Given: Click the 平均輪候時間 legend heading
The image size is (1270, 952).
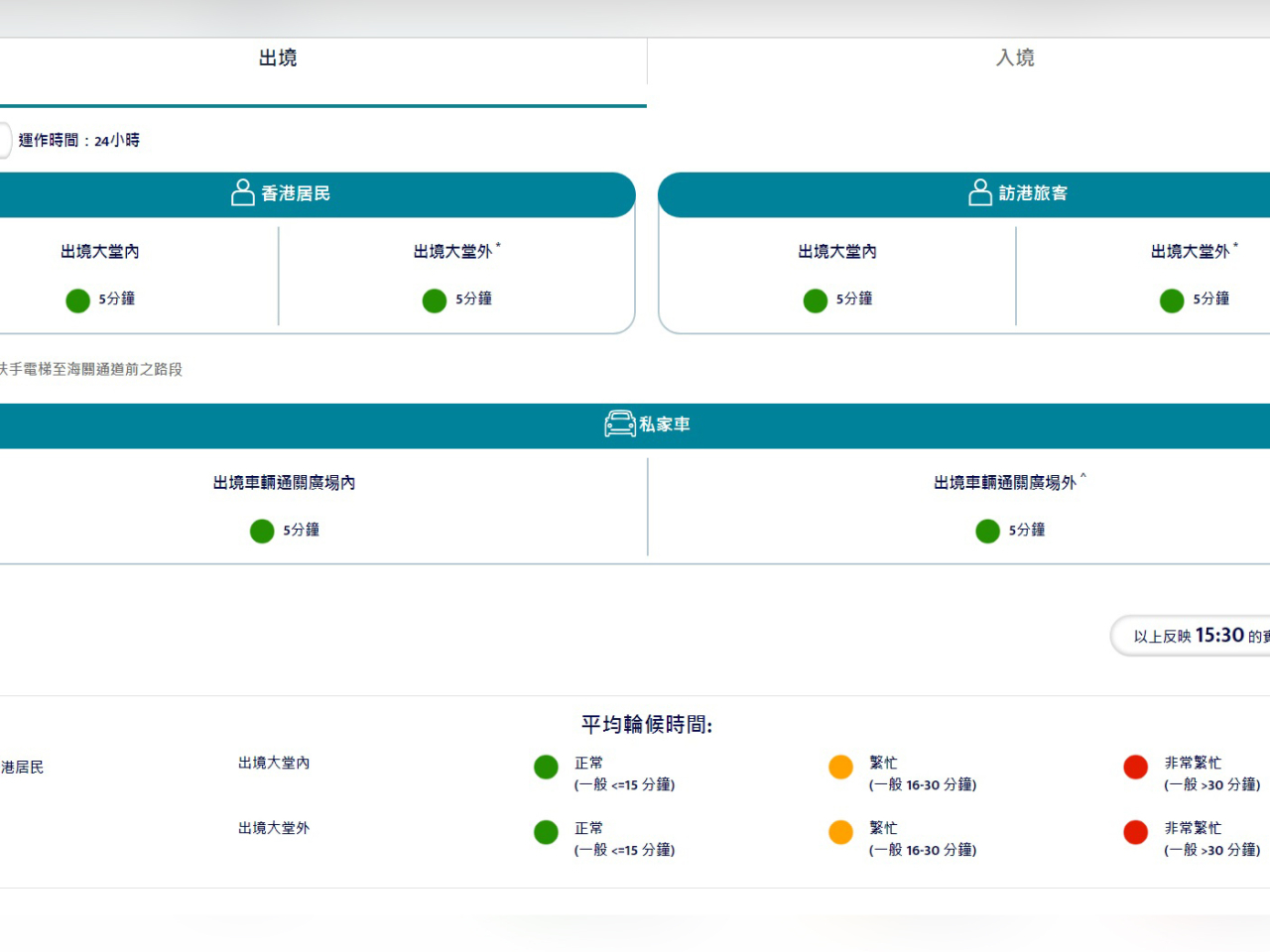Looking at the screenshot, I should coord(647,725).
